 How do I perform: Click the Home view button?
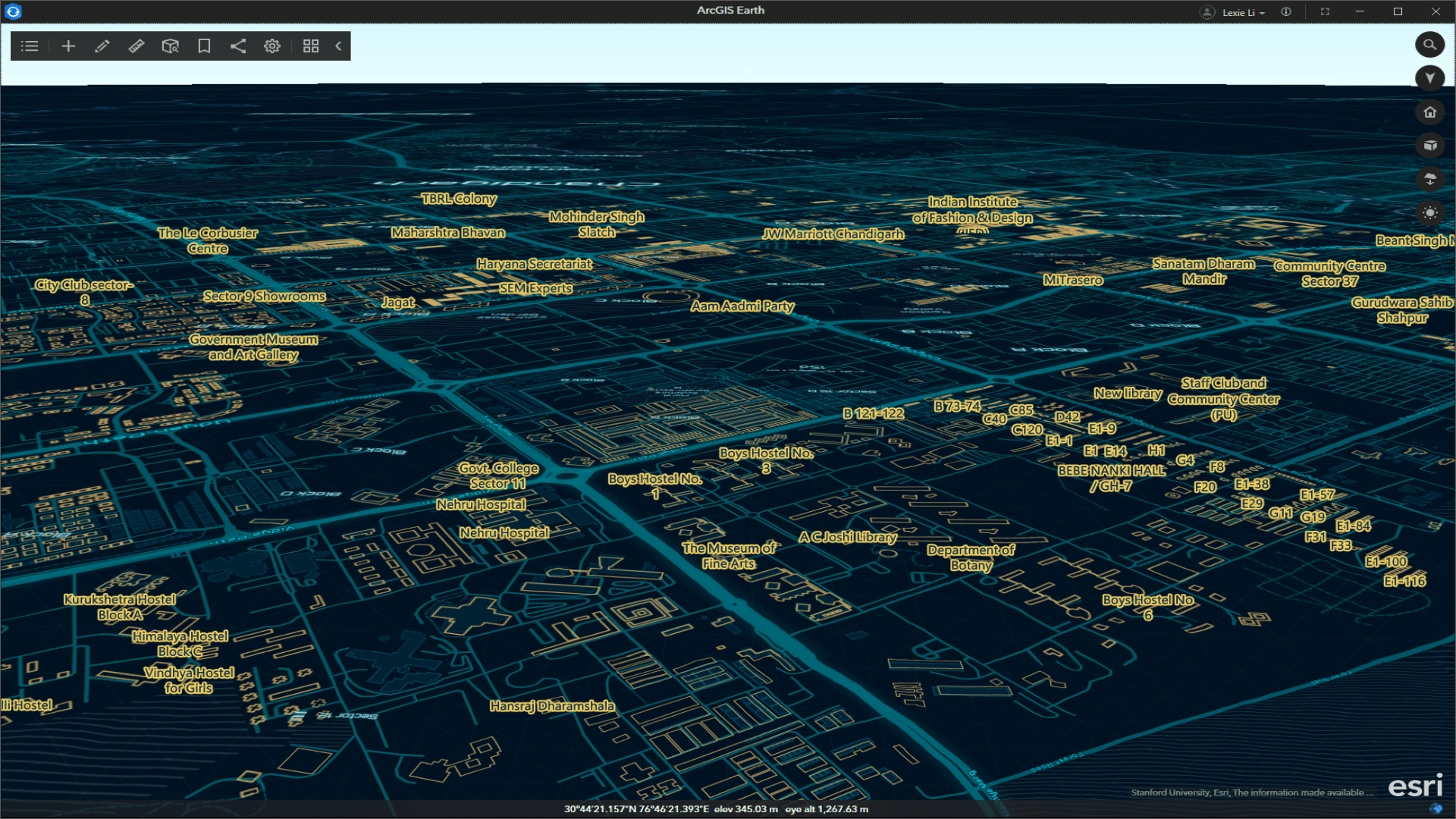pos(1430,111)
